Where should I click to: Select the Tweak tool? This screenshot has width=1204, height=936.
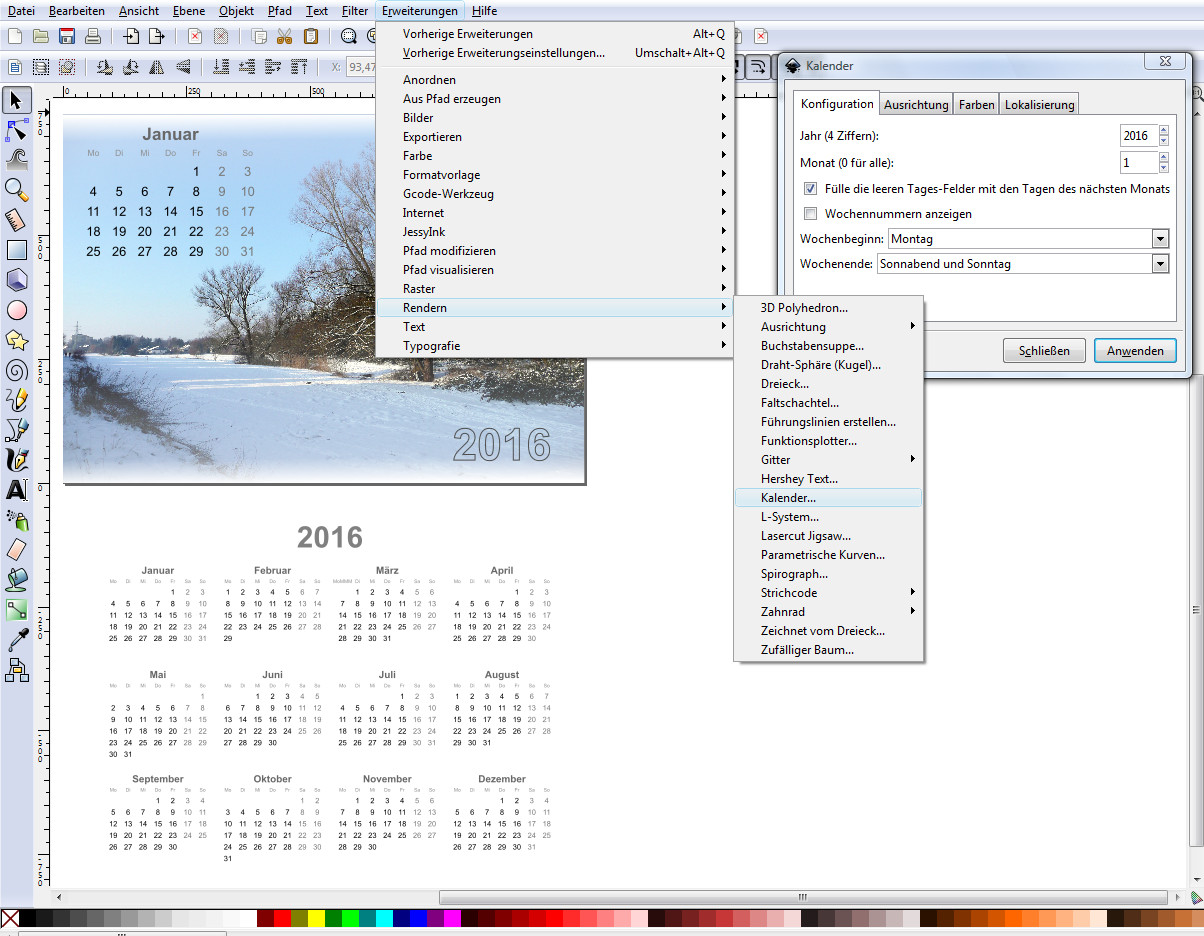(x=16, y=159)
